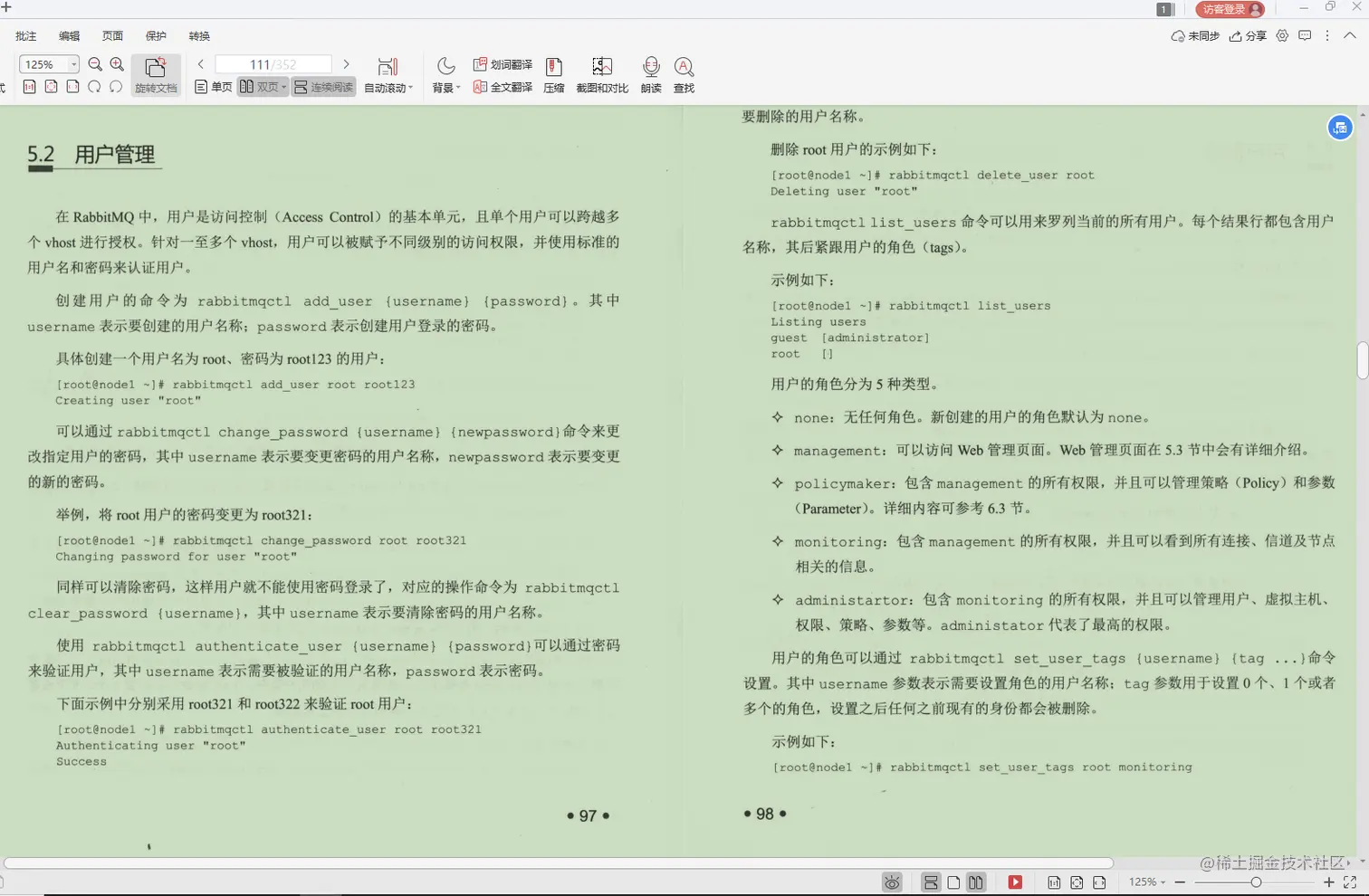Click the zoom slider handle in status bar
The image size is (1369, 896).
1256,882
